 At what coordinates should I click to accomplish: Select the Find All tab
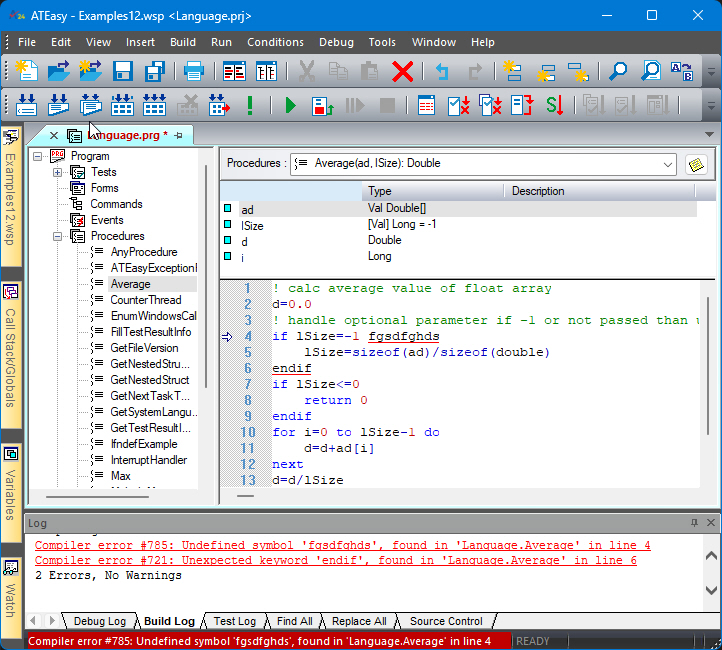[x=294, y=621]
